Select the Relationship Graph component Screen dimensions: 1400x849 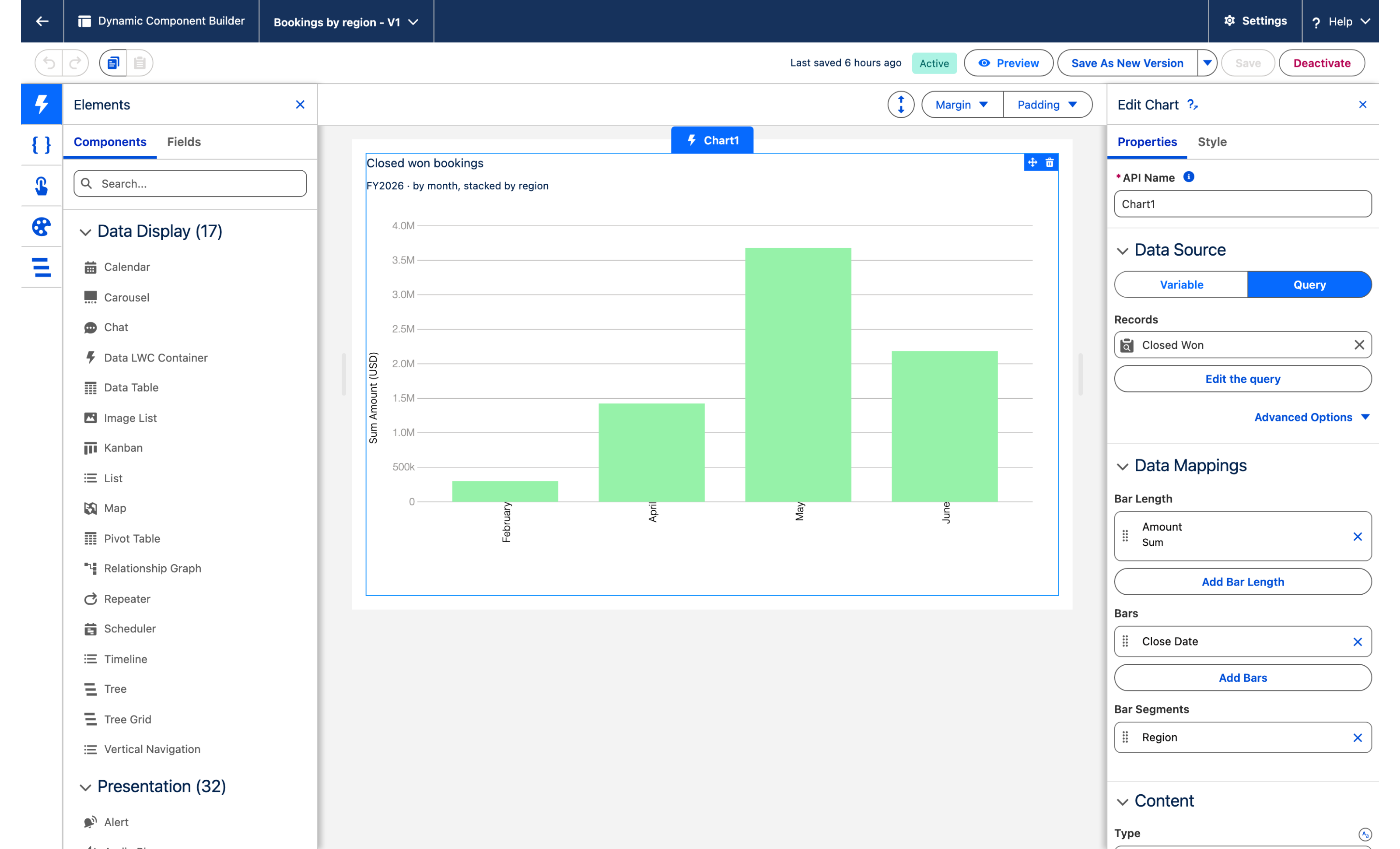click(x=143, y=568)
